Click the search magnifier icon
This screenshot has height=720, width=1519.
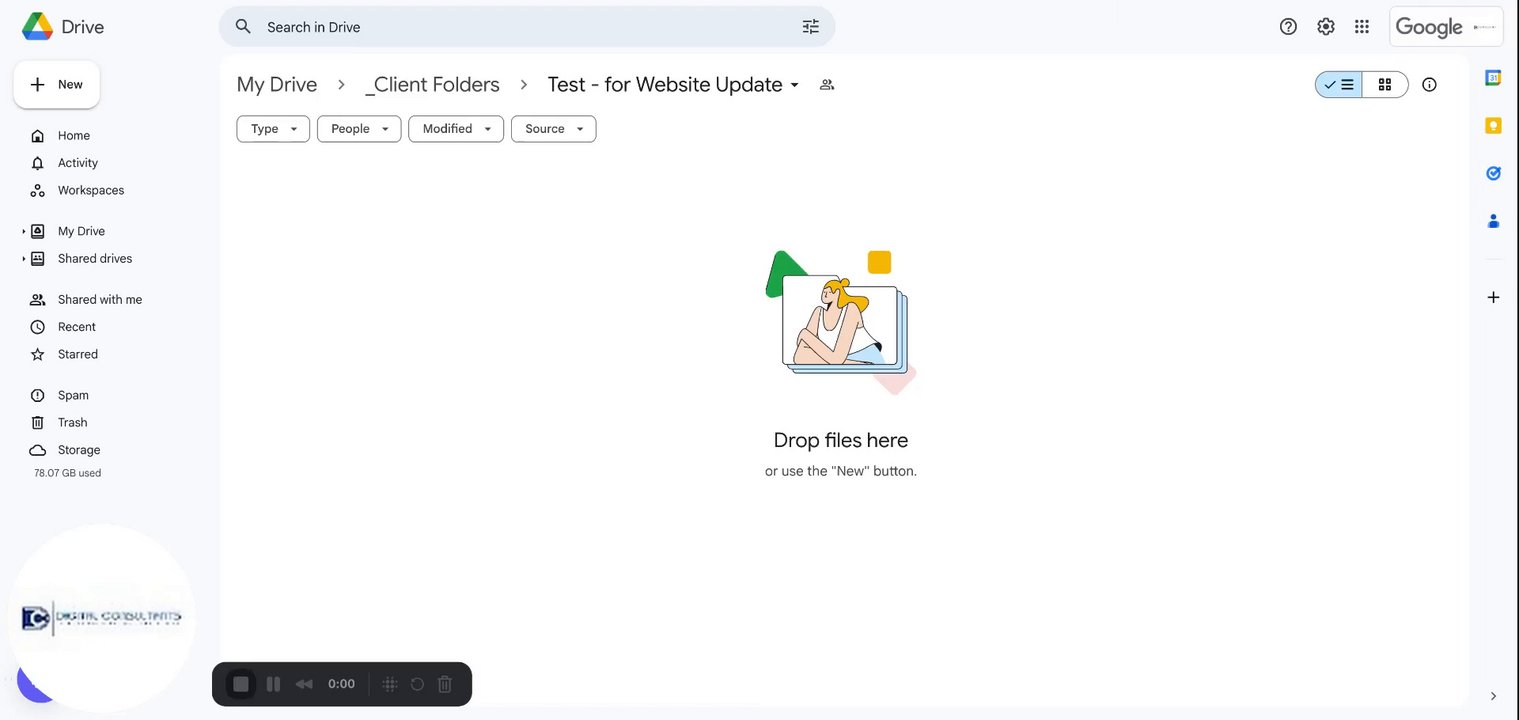(x=243, y=27)
